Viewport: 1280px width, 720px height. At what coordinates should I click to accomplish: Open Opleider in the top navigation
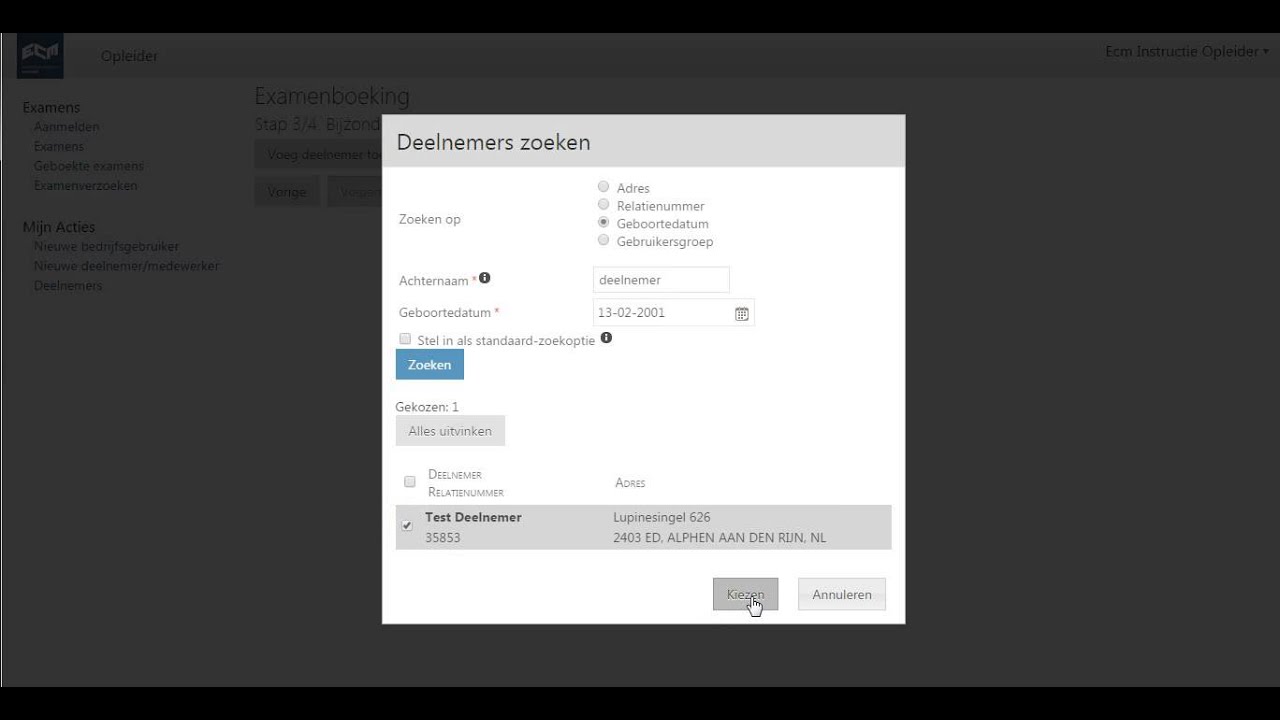tap(129, 56)
